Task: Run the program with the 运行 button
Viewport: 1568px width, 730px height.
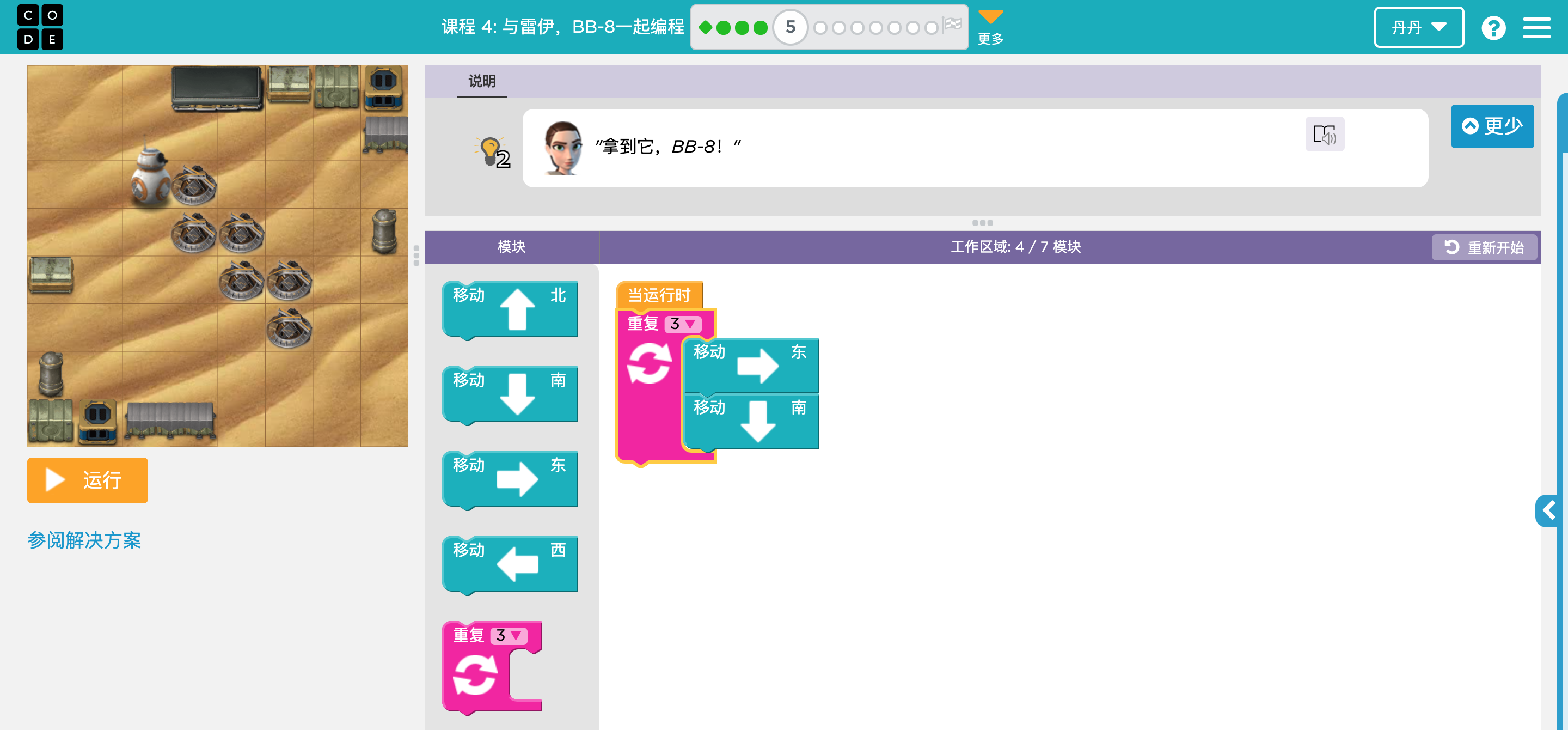Action: coord(88,480)
